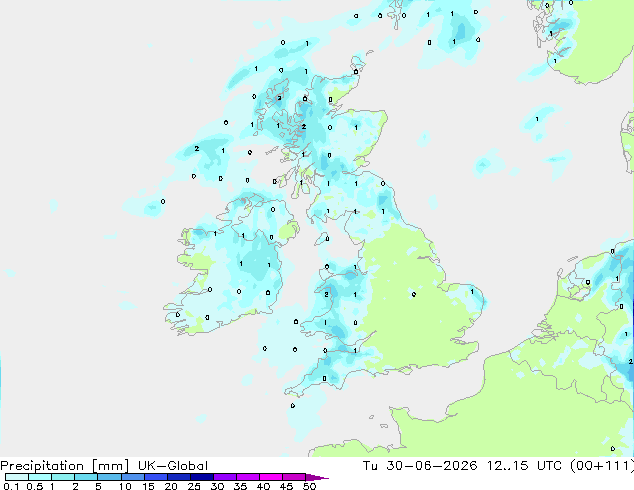The image size is (634, 490).
Task: Click the "40" legend scale label
Action: [263, 486]
